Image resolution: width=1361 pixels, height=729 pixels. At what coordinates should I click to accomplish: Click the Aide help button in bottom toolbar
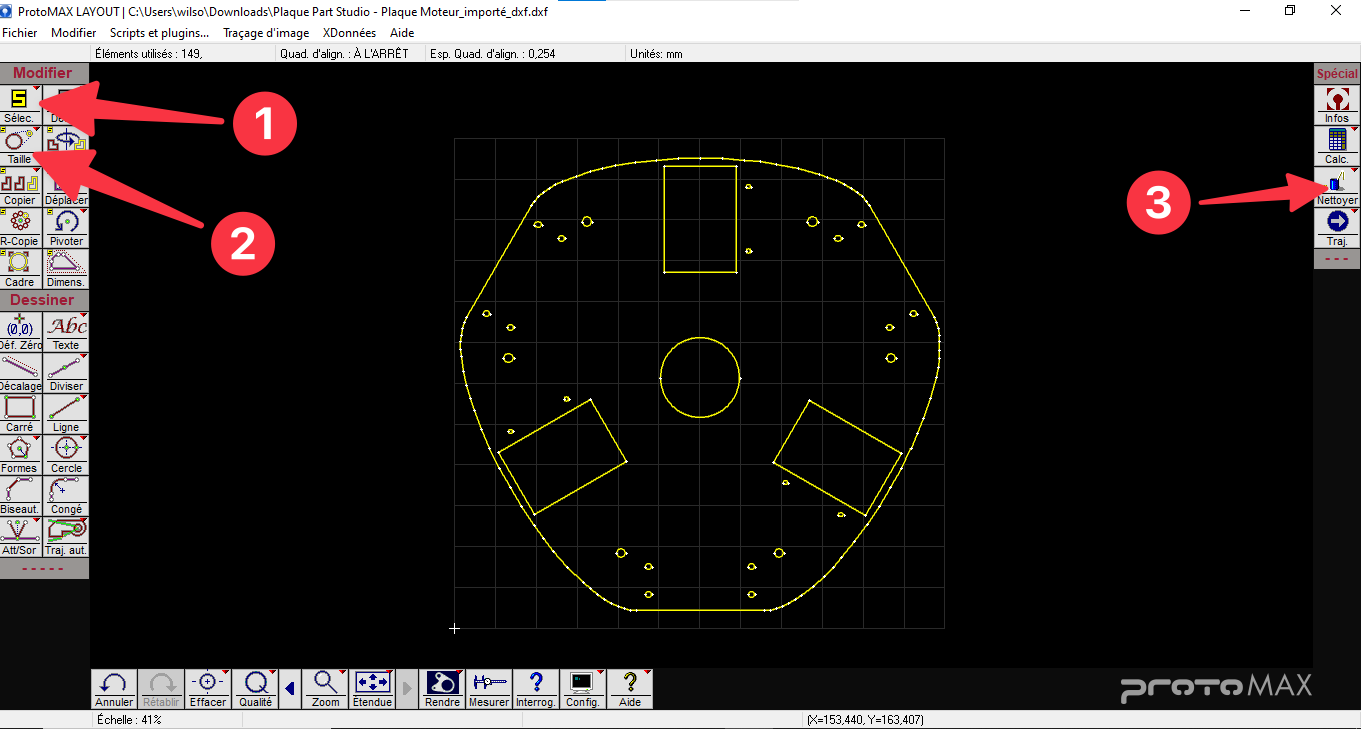click(630, 689)
